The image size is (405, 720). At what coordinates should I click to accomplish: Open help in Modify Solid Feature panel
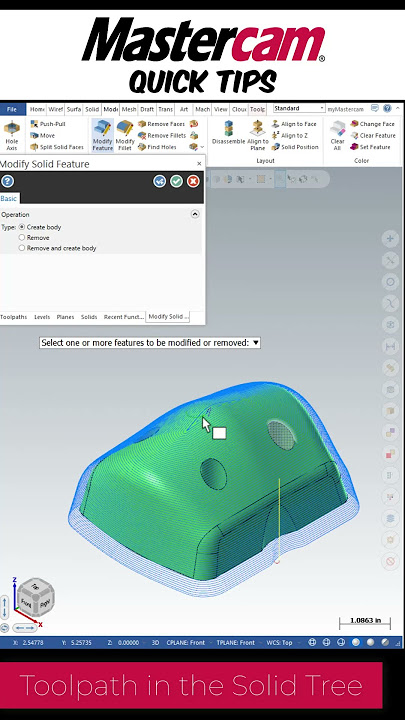(x=7, y=181)
